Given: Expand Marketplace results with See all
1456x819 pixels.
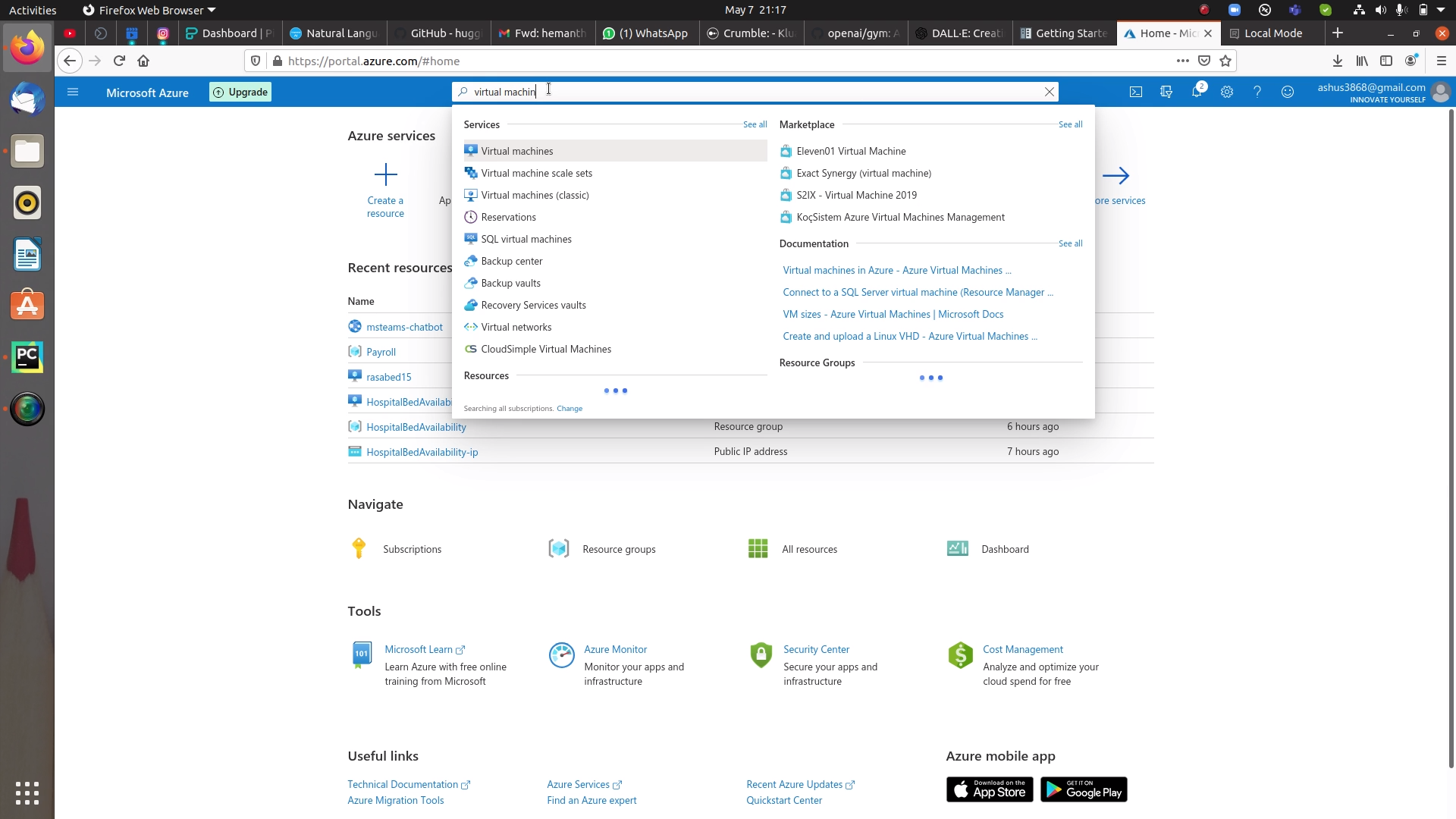Looking at the screenshot, I should (x=1070, y=124).
